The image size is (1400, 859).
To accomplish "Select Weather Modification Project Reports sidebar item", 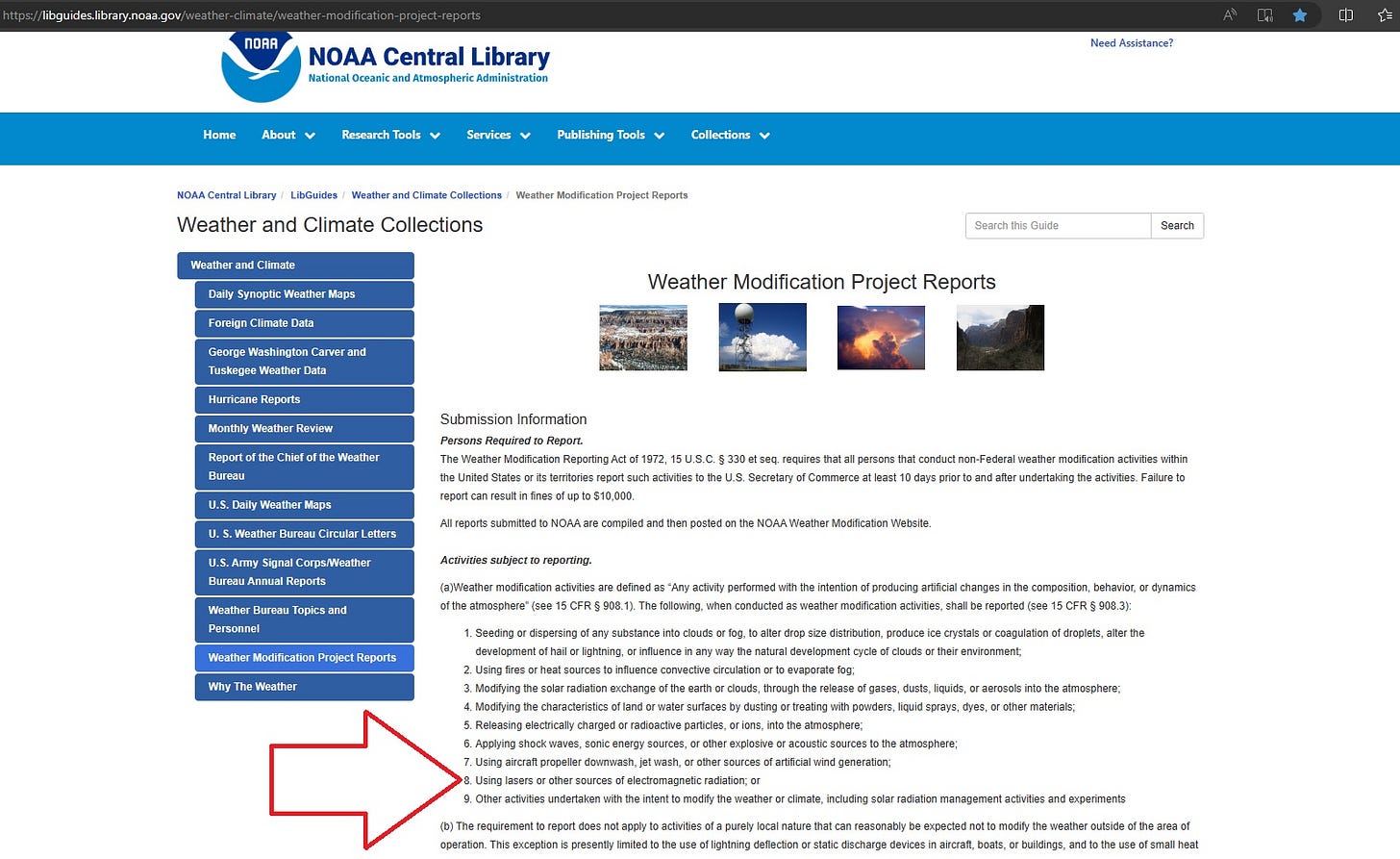I will (x=304, y=658).
